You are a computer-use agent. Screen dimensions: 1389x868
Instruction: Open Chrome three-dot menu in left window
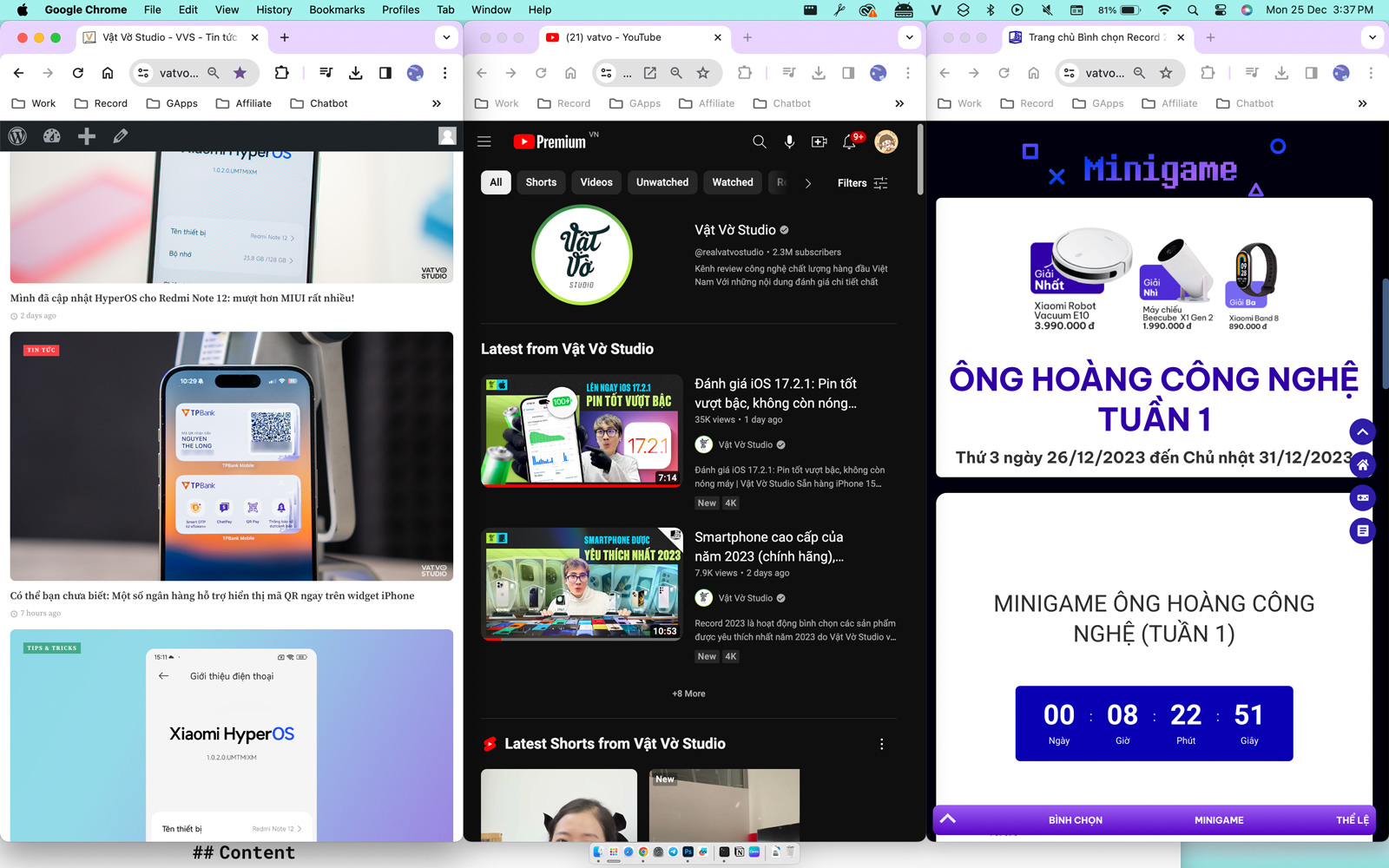(x=445, y=73)
